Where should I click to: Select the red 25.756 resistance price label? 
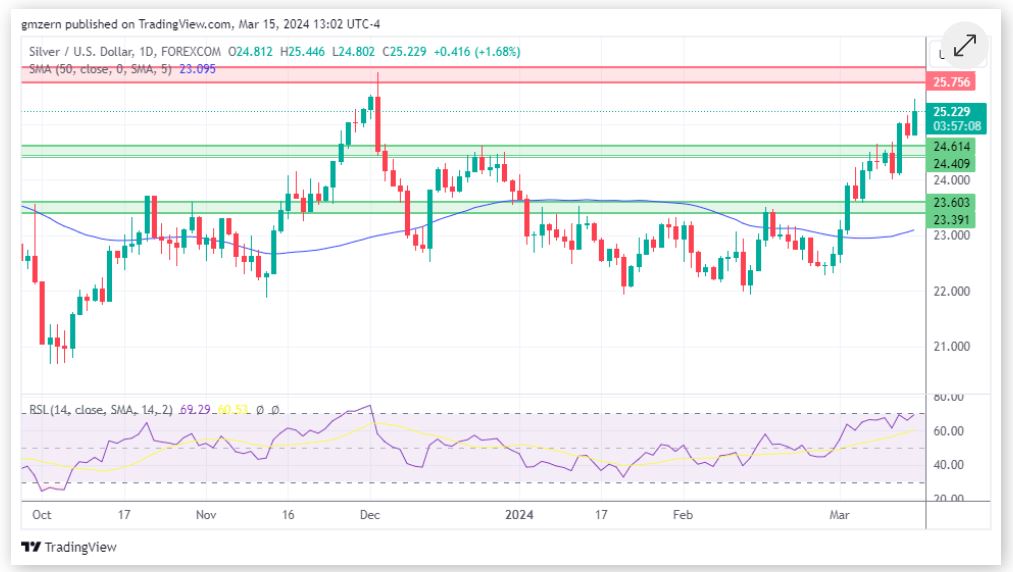click(951, 82)
